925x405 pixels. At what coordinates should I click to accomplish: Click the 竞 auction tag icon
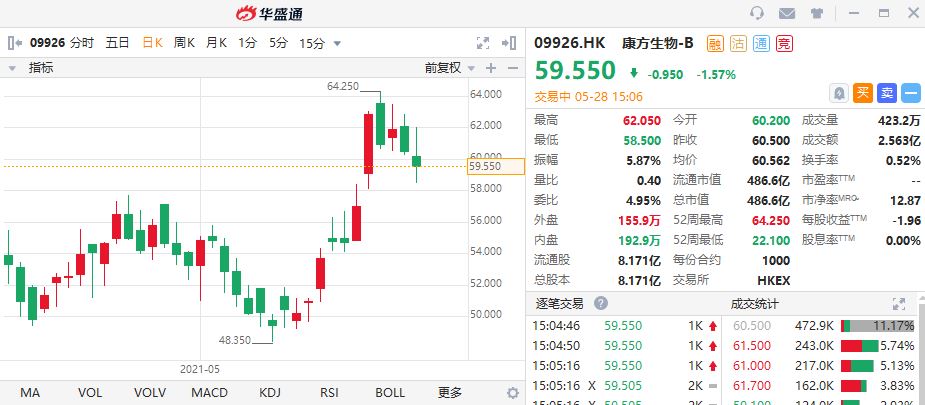pyautogui.click(x=784, y=43)
